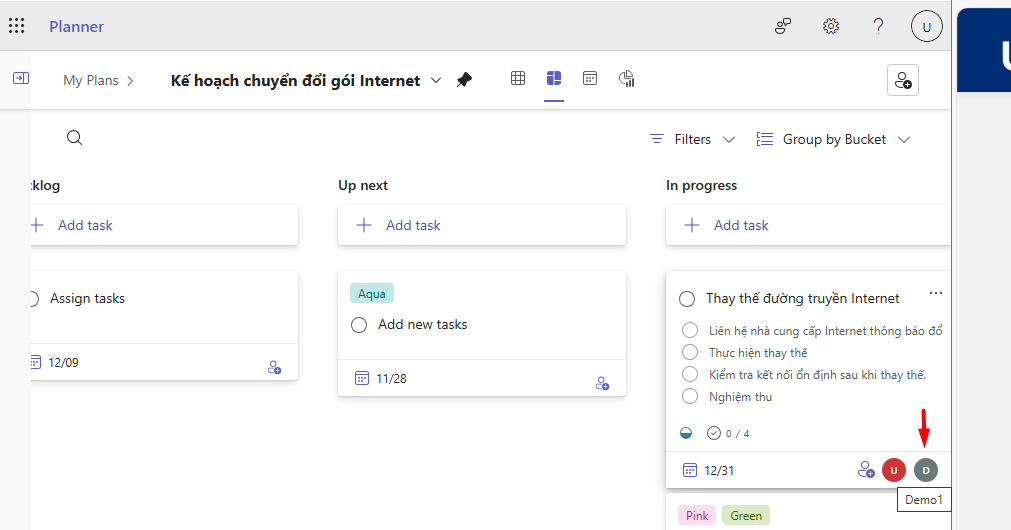Check off the Nghiệm thu checklist item
1011x530 pixels.
pyautogui.click(x=689, y=396)
